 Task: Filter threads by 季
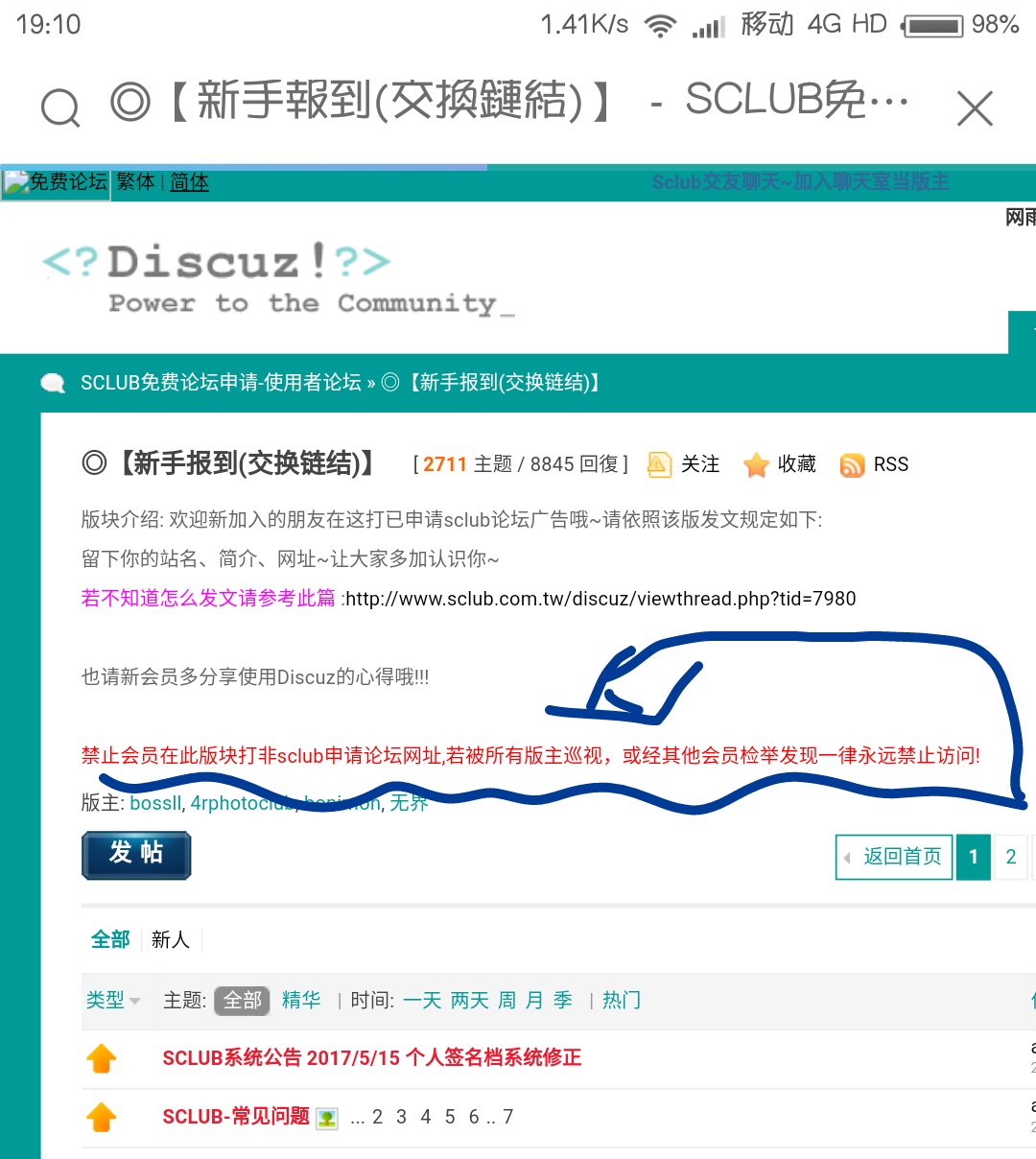click(563, 1001)
